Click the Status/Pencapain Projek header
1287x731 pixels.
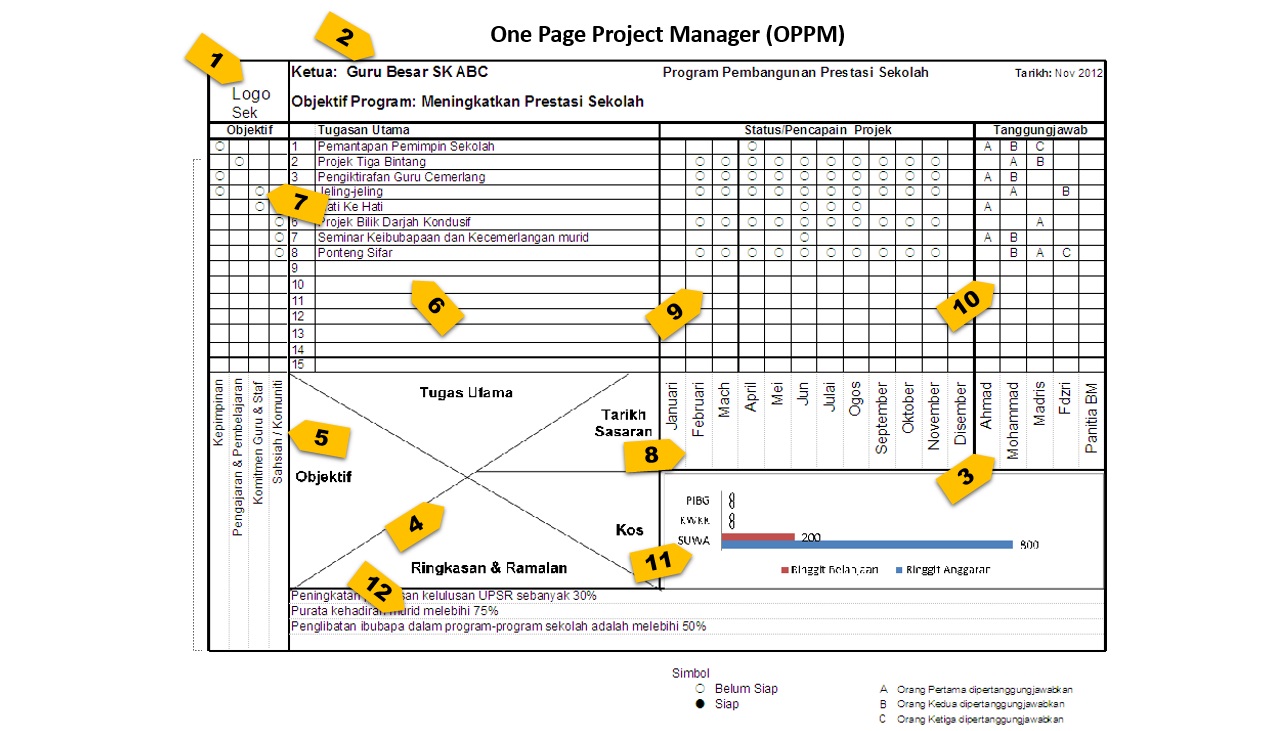click(x=817, y=130)
